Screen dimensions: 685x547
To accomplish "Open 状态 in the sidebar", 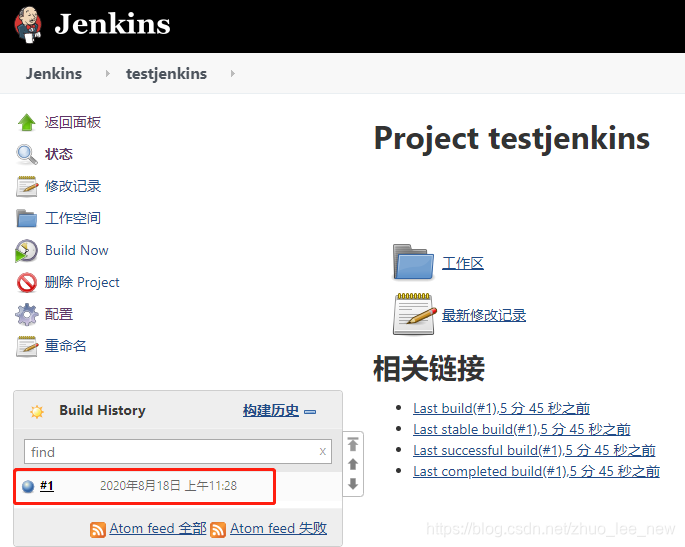I will click(59, 154).
